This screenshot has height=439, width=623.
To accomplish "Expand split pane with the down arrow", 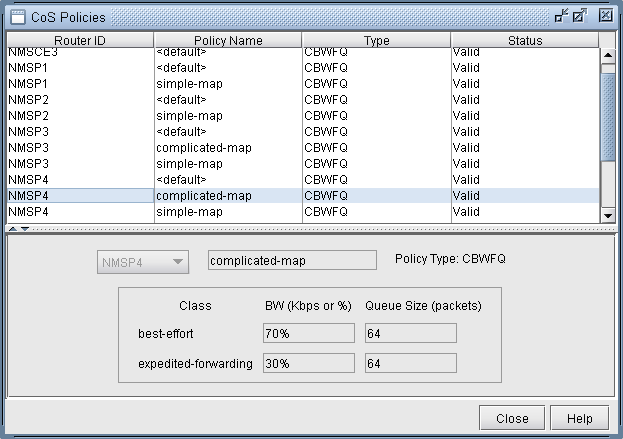I will click(x=24, y=229).
